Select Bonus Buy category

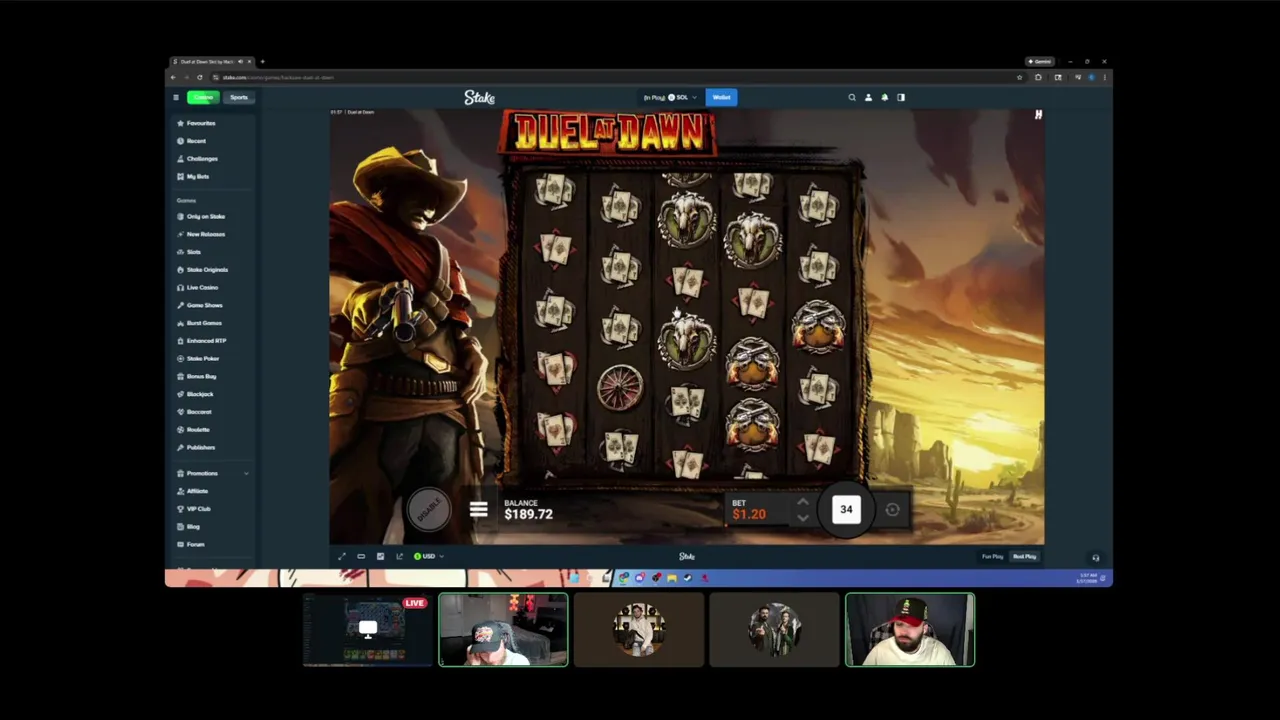coord(196,376)
